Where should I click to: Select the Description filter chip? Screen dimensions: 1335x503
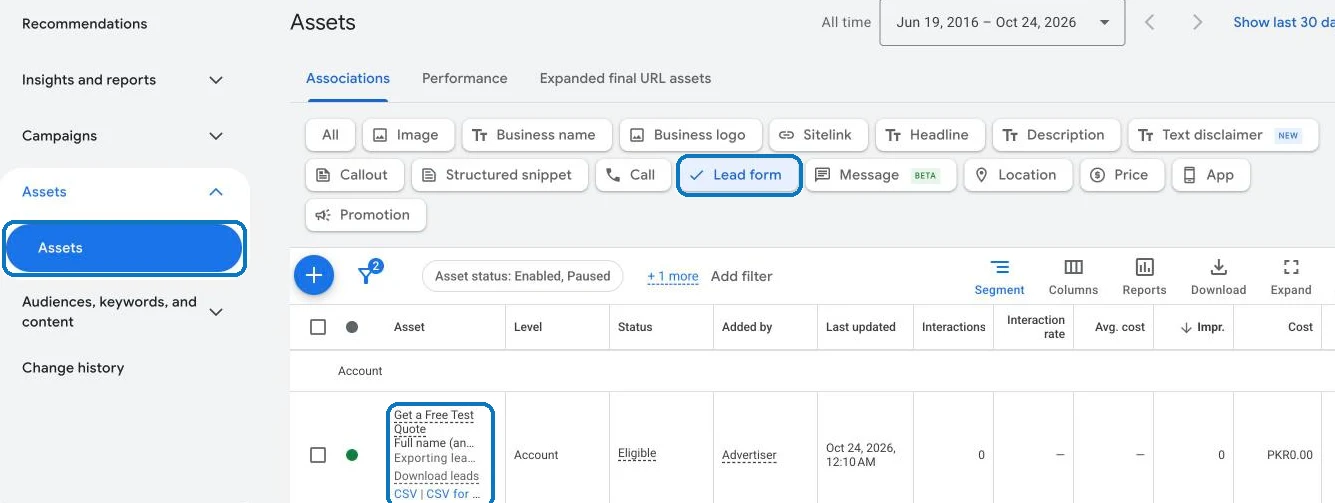pos(1055,135)
